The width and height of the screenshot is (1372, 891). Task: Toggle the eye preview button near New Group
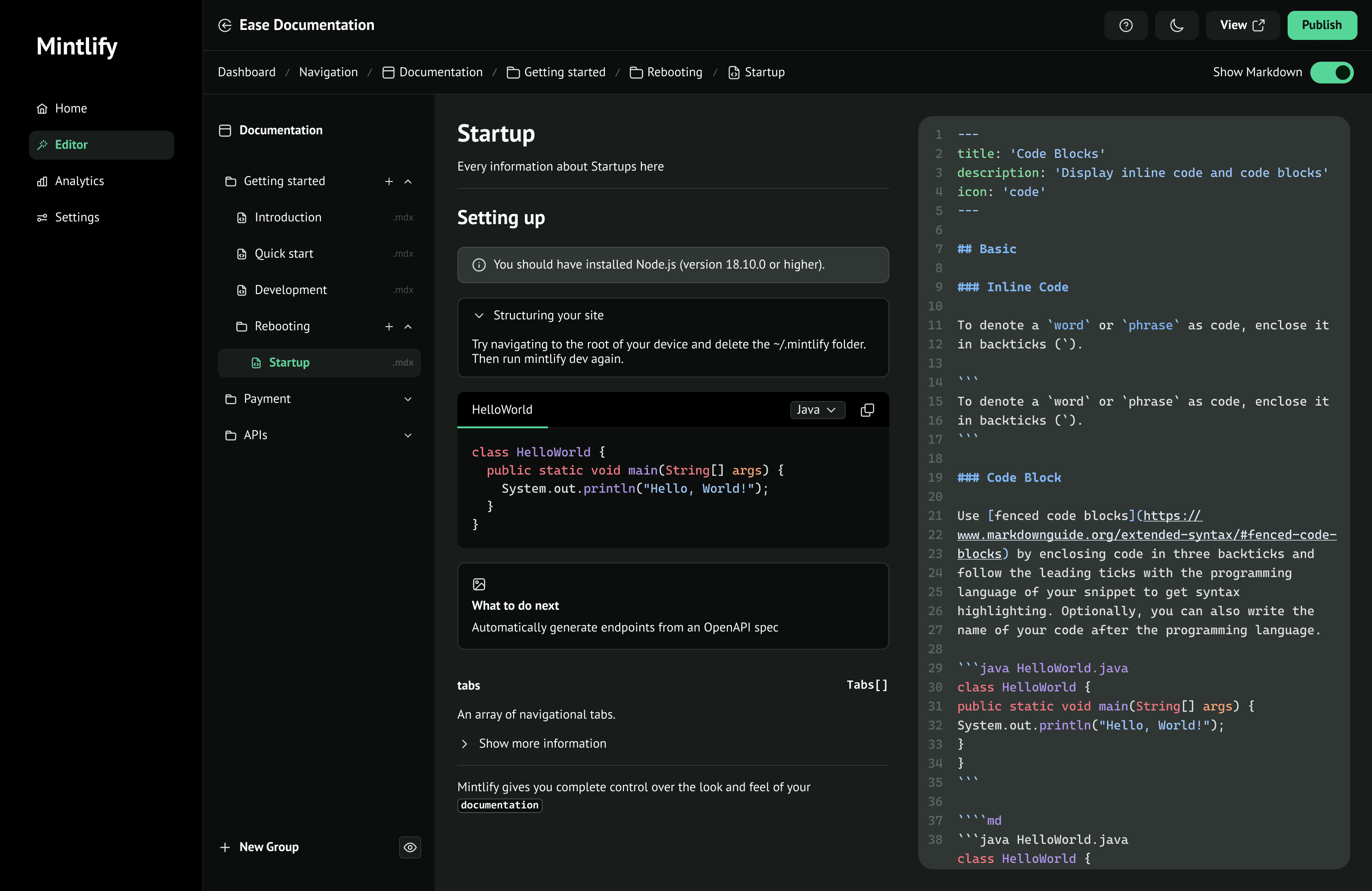[x=410, y=847]
